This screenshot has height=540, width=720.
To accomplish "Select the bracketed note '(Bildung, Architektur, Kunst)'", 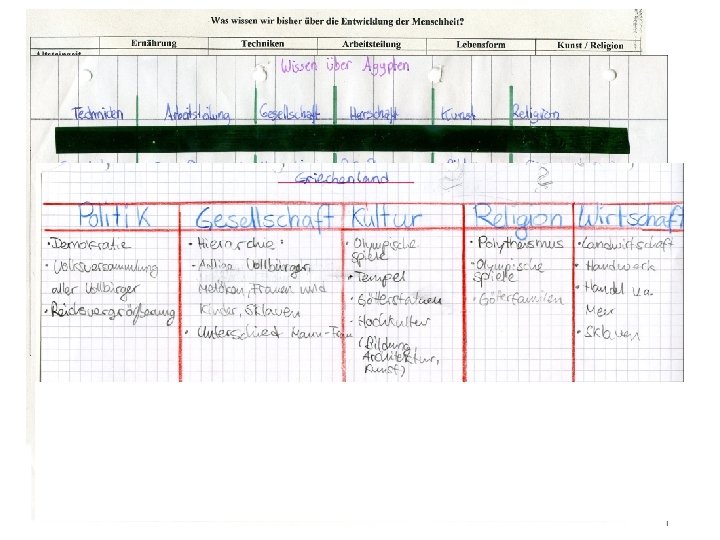I will tap(398, 357).
